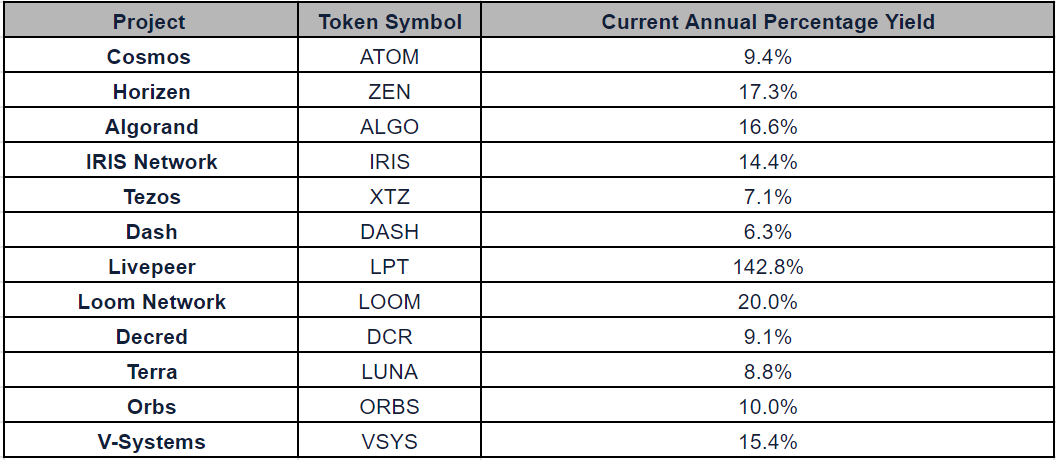Click the Terra 8.8% yield cell
Image resolution: width=1056 pixels, height=460 pixels.
point(767,372)
